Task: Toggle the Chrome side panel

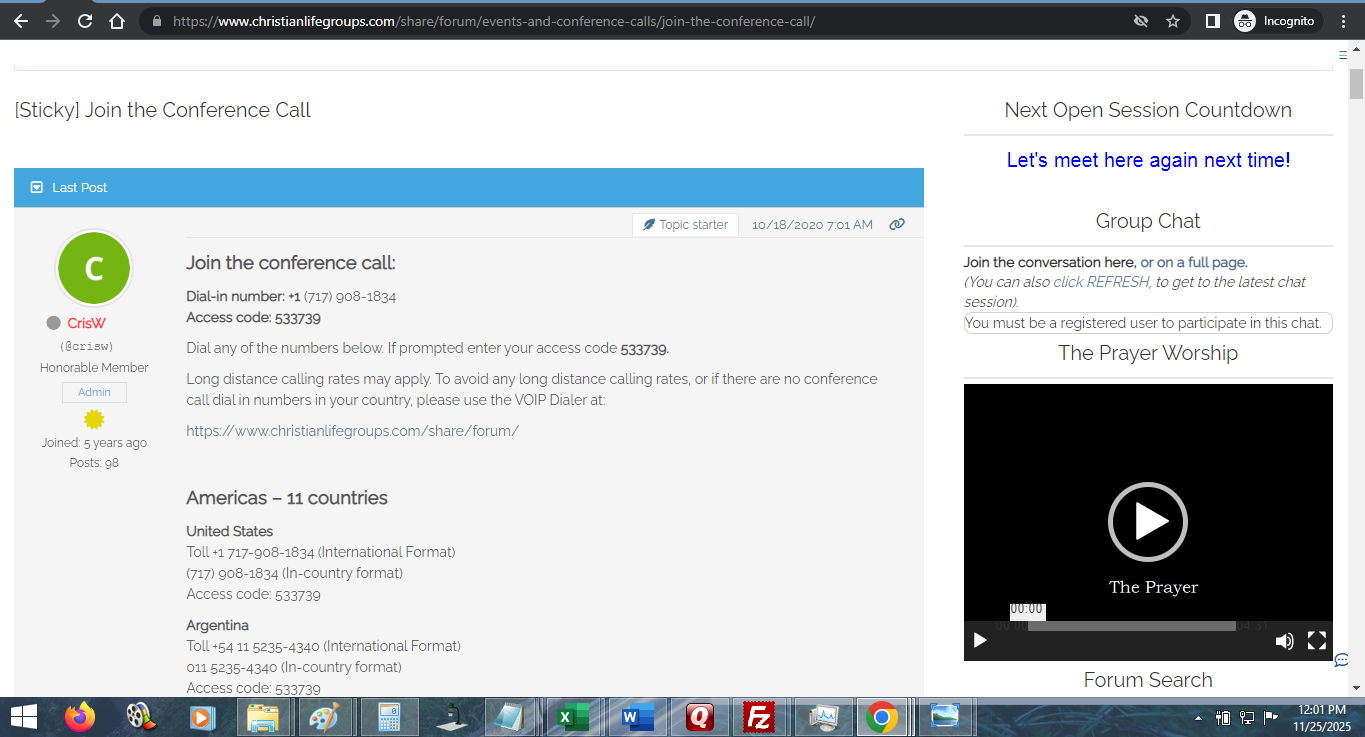Action: [x=1212, y=21]
